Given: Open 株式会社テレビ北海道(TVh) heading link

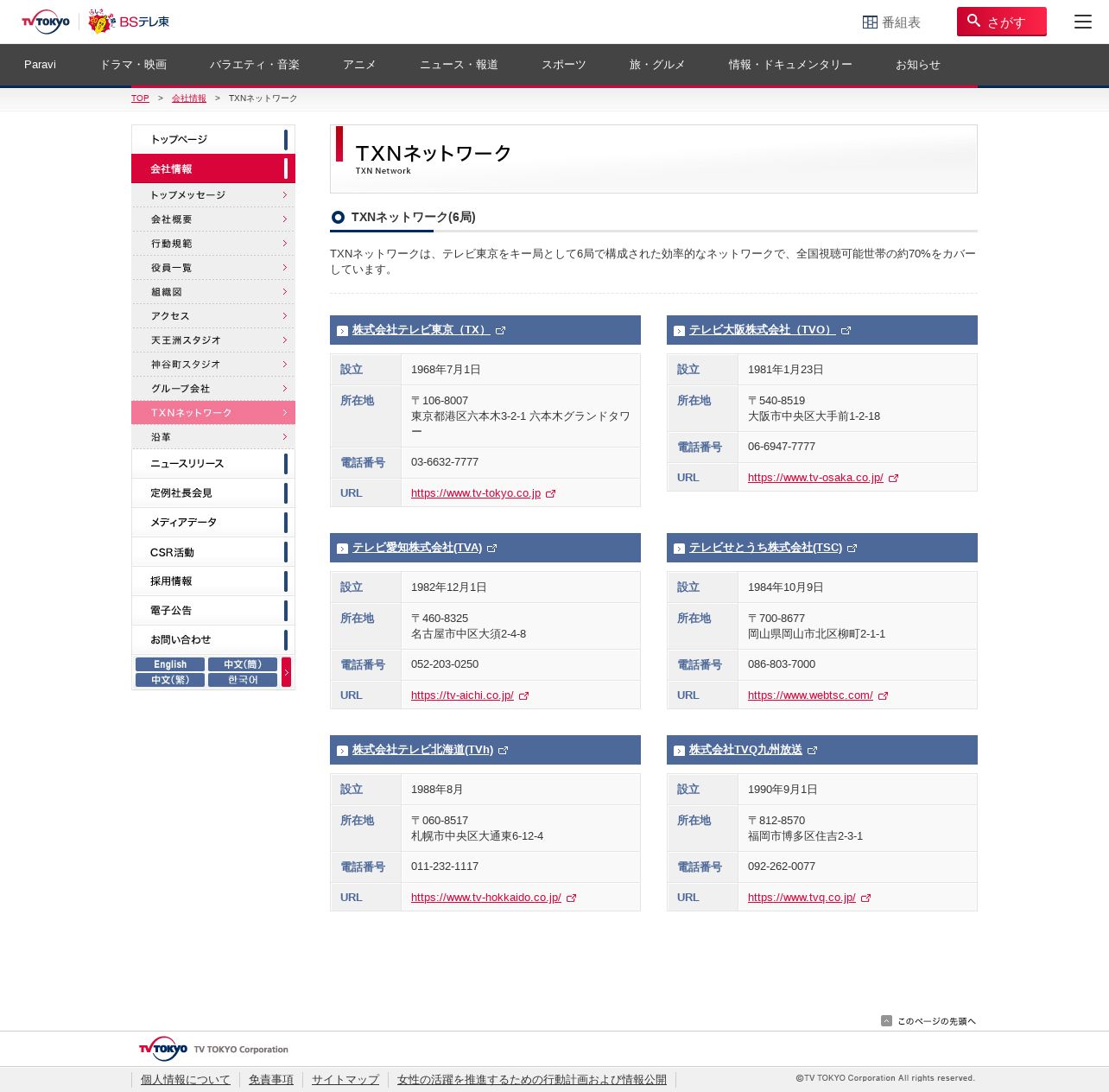Looking at the screenshot, I should [422, 750].
